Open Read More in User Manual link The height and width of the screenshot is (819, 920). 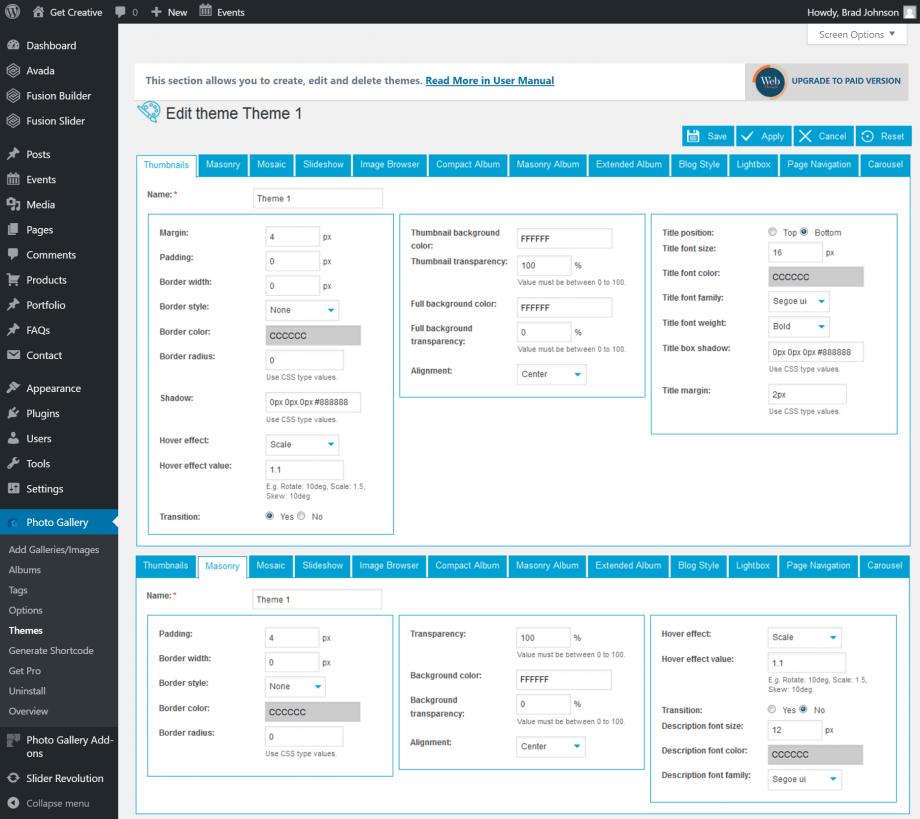click(x=489, y=81)
